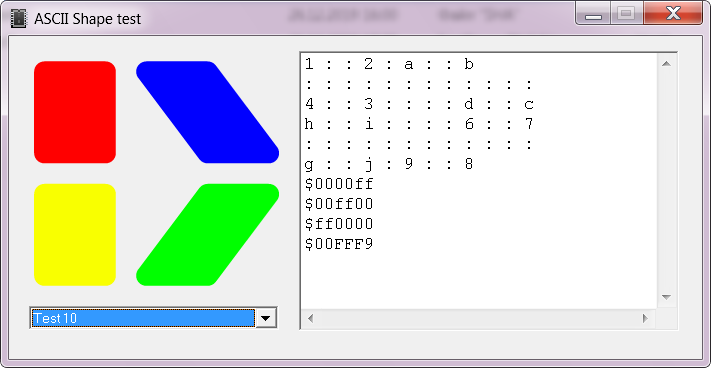Open the Test10 dropdown arrow
The height and width of the screenshot is (368, 711).
click(x=266, y=318)
